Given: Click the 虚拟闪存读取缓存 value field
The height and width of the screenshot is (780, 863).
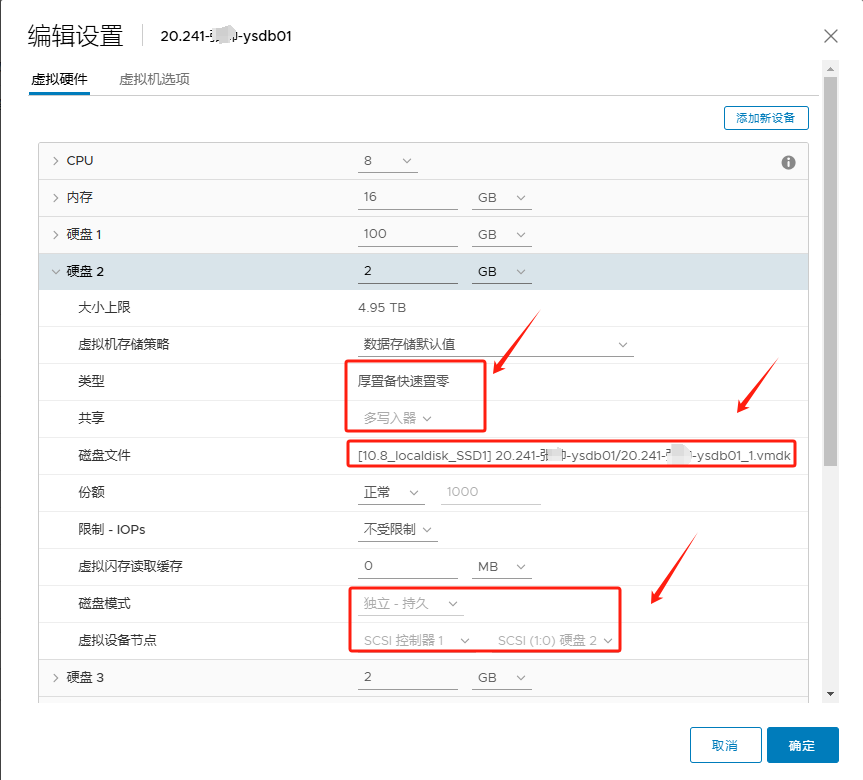Looking at the screenshot, I should (408, 566).
